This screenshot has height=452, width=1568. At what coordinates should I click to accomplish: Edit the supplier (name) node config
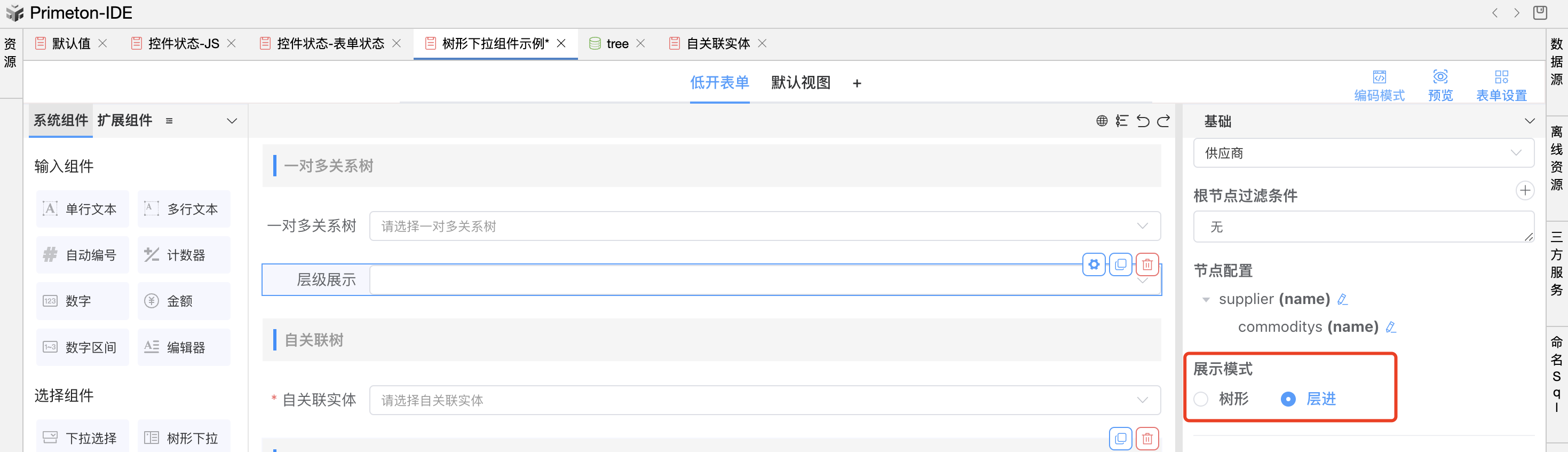[x=1342, y=299]
